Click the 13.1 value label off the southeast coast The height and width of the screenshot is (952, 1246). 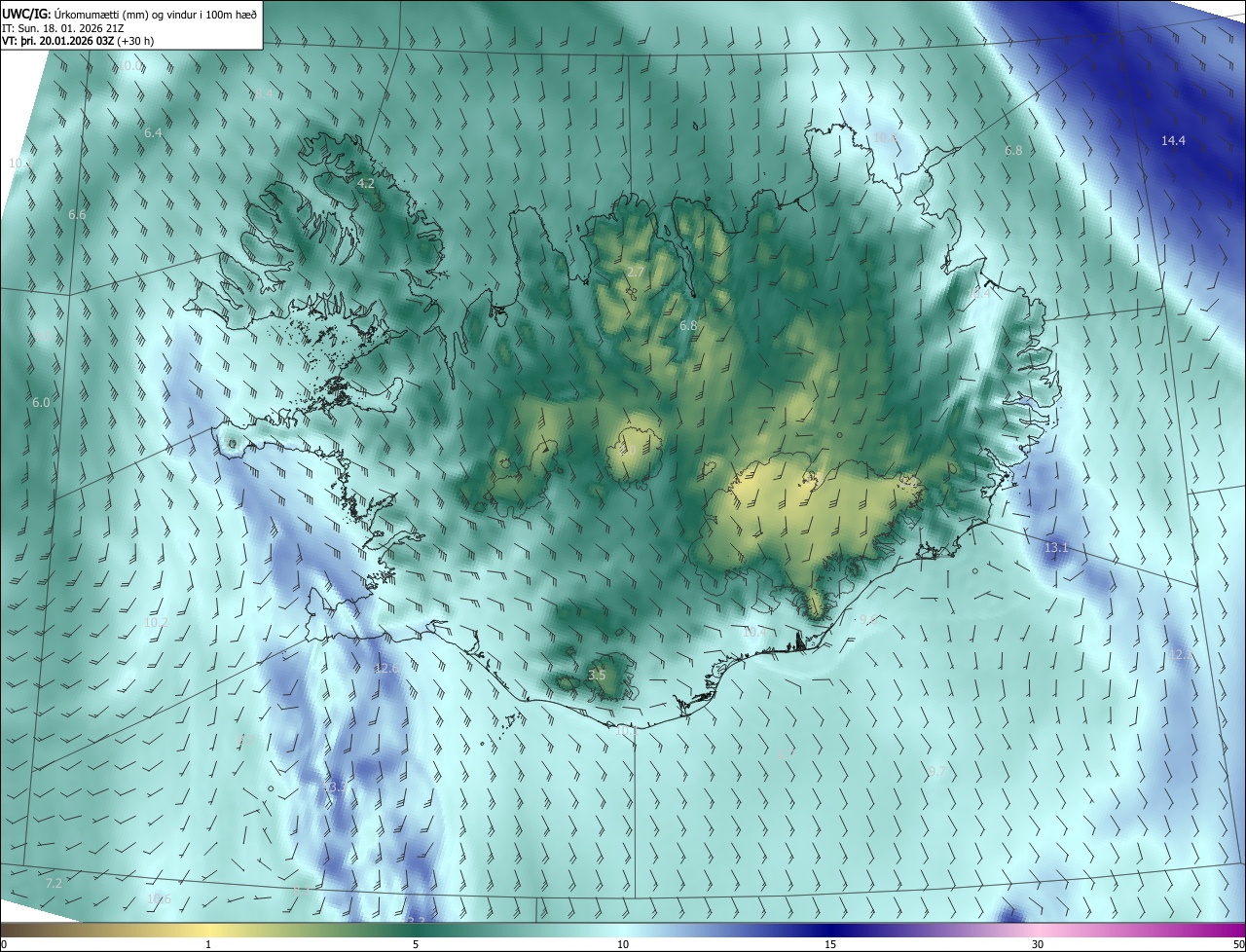1056,548
